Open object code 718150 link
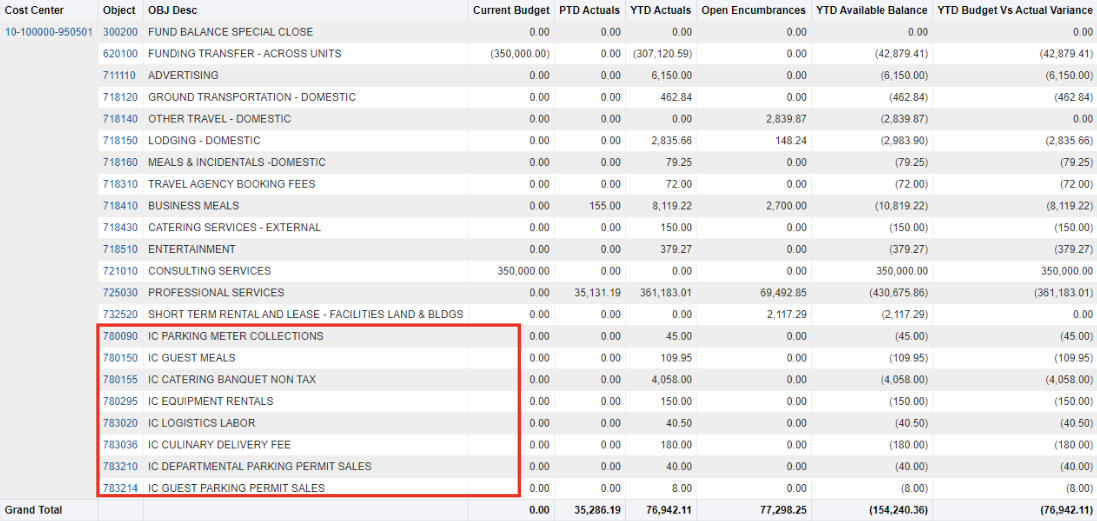This screenshot has height=521, width=1097. (120, 141)
